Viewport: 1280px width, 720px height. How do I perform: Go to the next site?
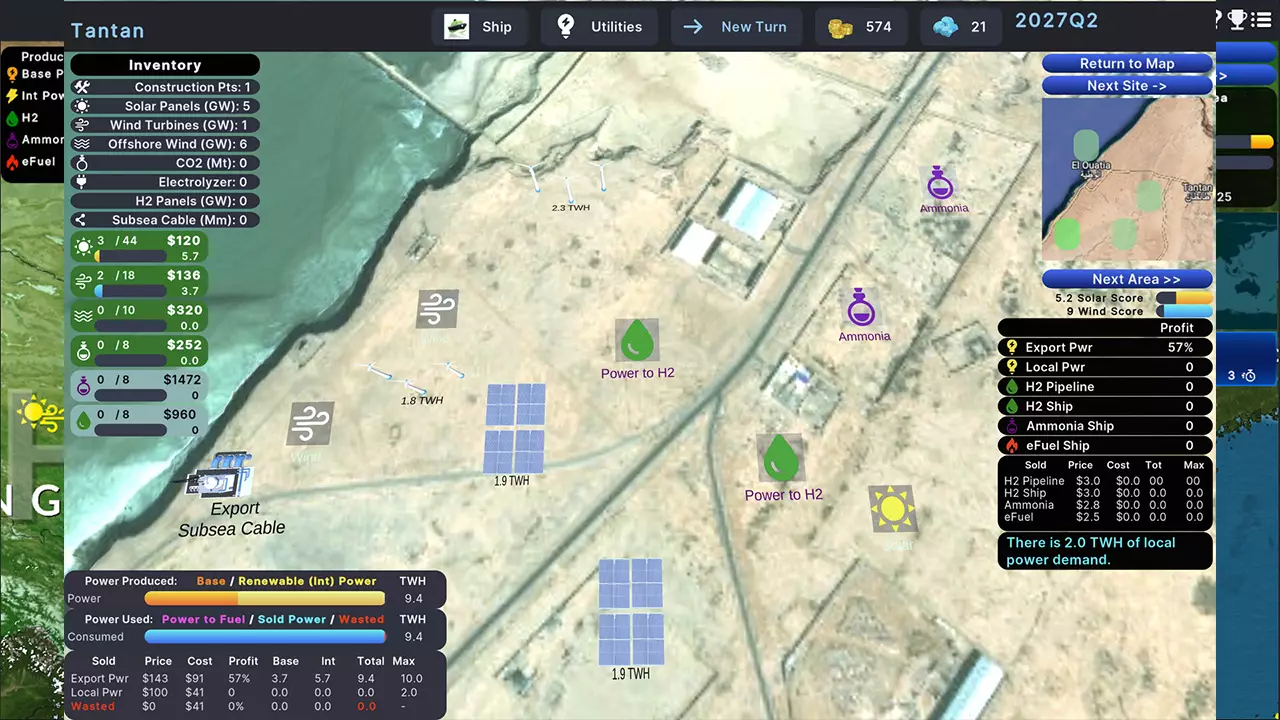1126,86
